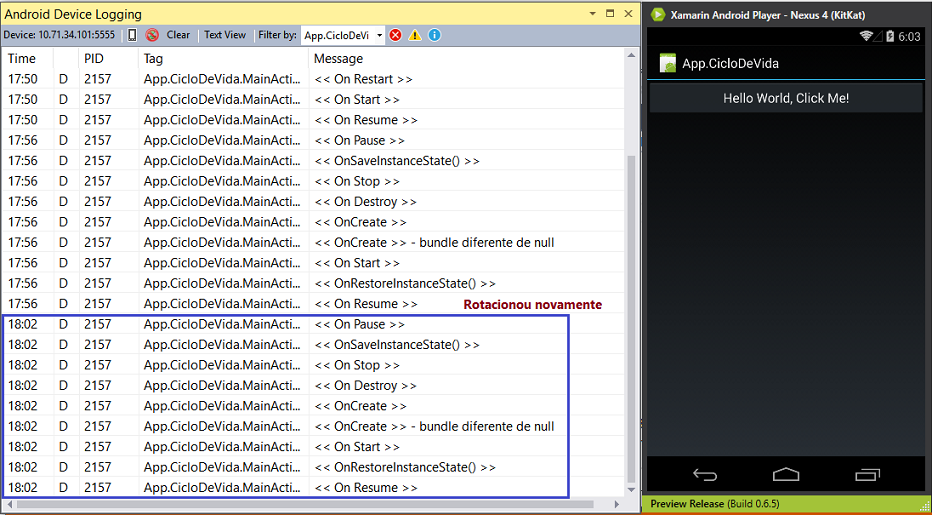This screenshot has height=515, width=932.
Task: Toggle the yellow warning level filter
Action: click(415, 35)
